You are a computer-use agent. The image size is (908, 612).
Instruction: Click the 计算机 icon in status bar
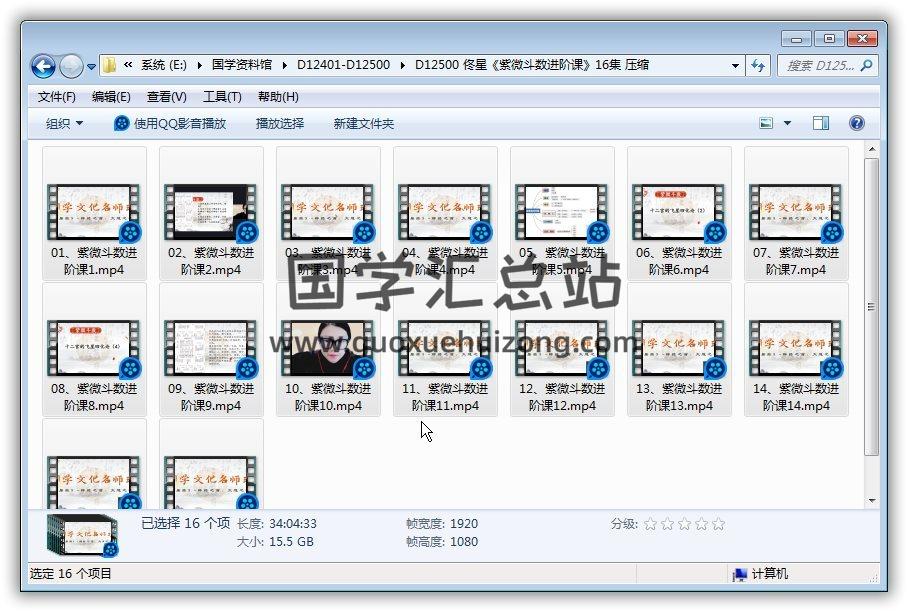click(740, 574)
